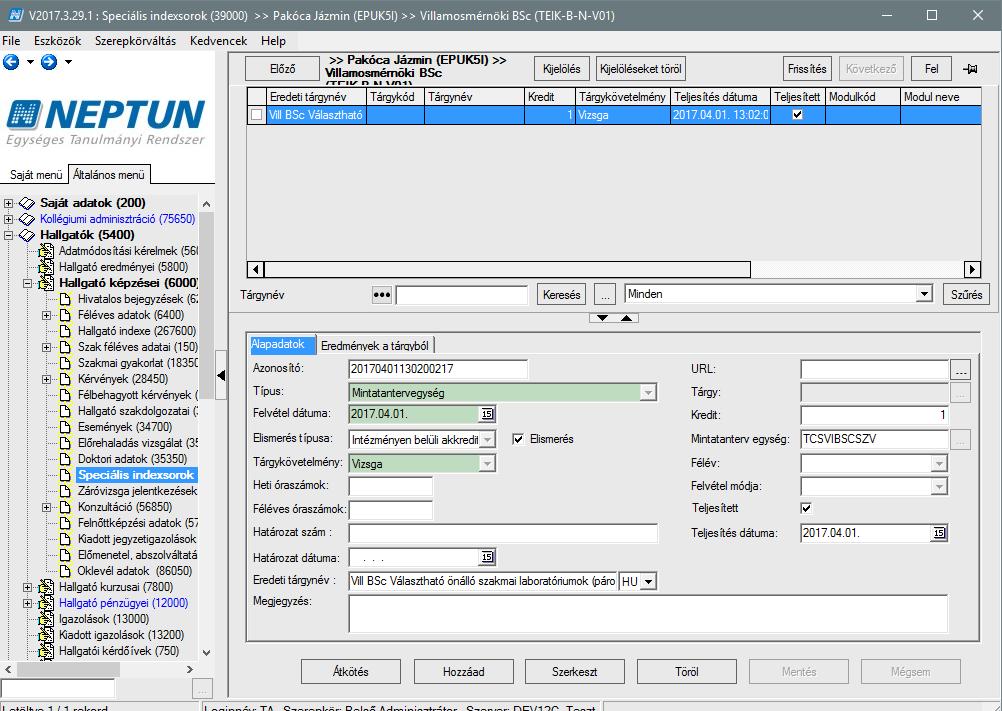Click the Előző button
This screenshot has height=711, width=1002.
click(x=282, y=69)
